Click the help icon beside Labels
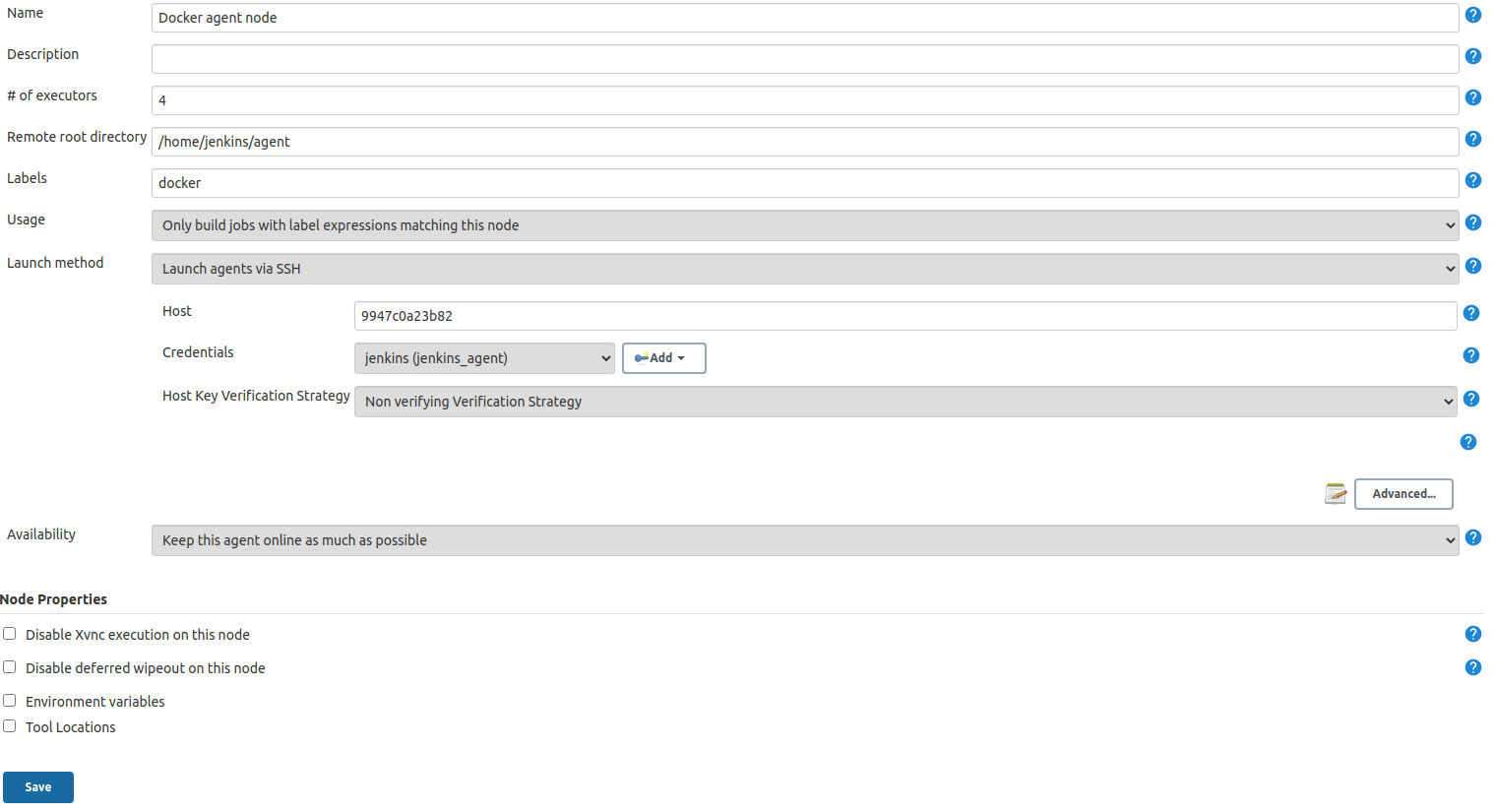This screenshot has height=812, width=1495. click(x=1472, y=180)
